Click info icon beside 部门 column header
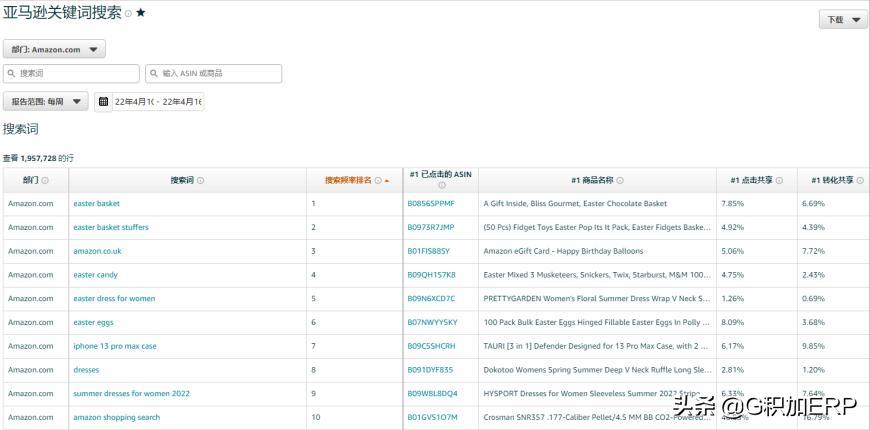This screenshot has height=430, width=870. tap(45, 181)
